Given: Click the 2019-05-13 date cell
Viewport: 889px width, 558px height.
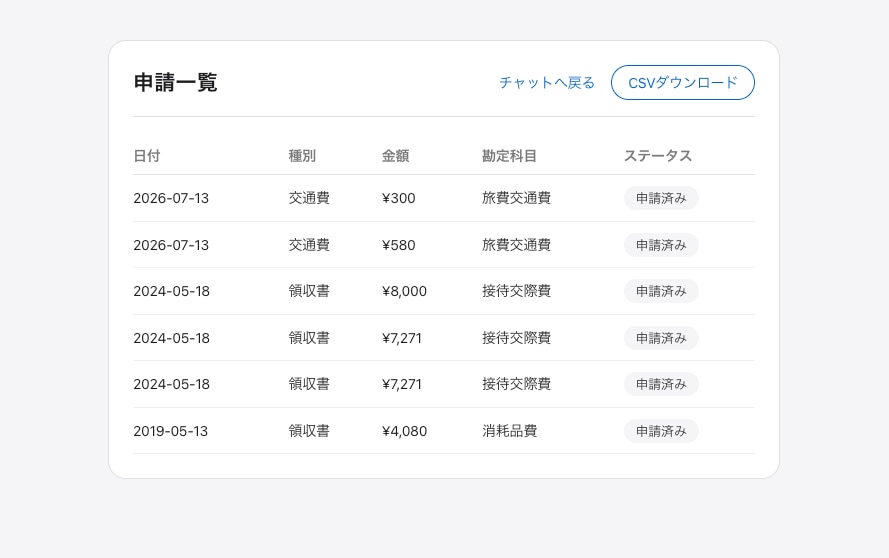Looking at the screenshot, I should [x=171, y=431].
